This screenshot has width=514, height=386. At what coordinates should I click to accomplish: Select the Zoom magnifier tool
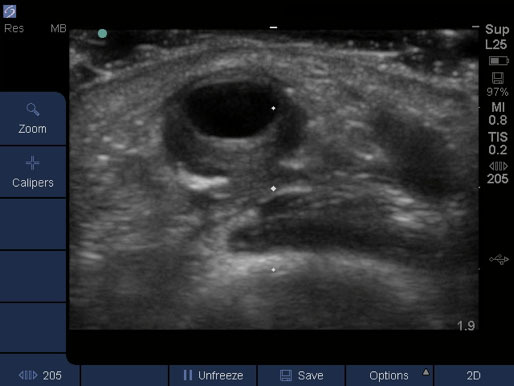click(33, 119)
